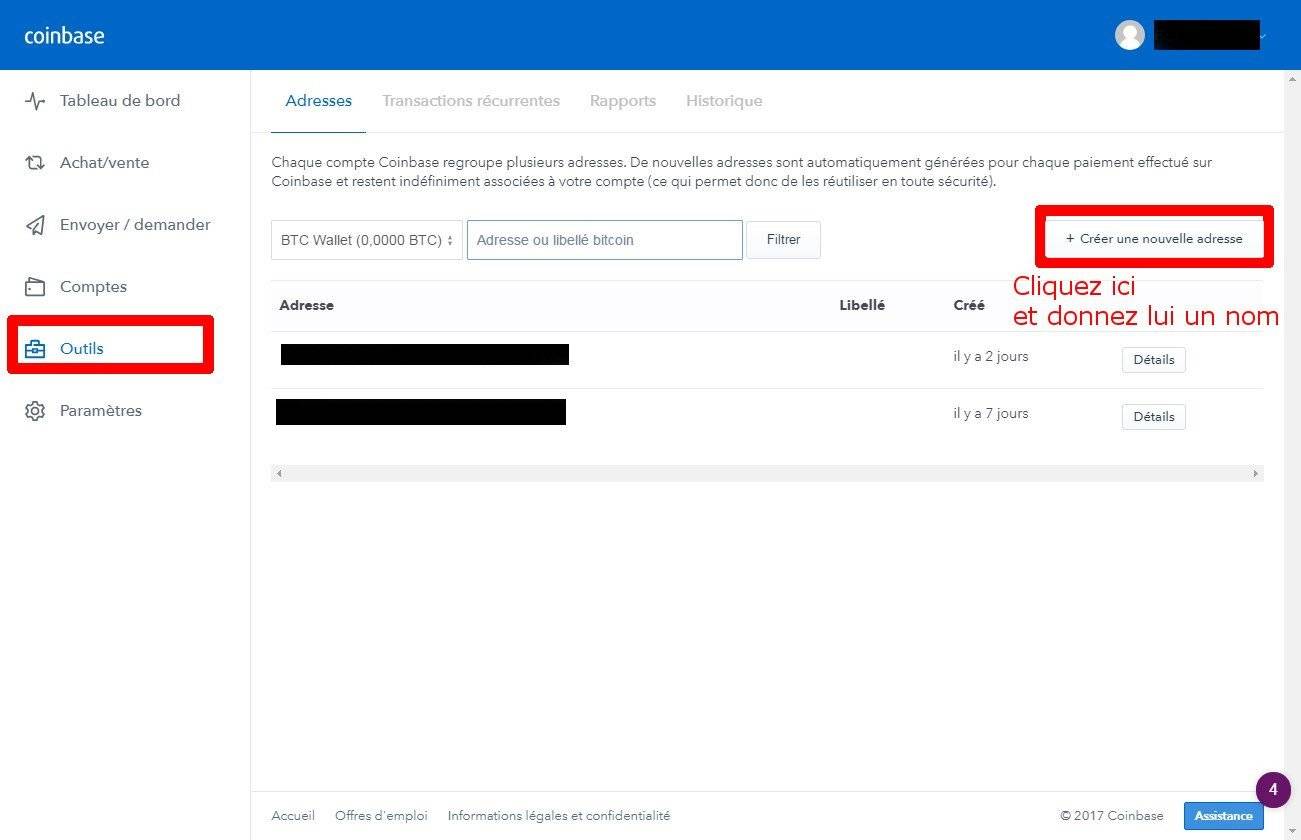This screenshot has width=1301, height=840.
Task: Click the blue Assistance button
Action: click(1224, 816)
